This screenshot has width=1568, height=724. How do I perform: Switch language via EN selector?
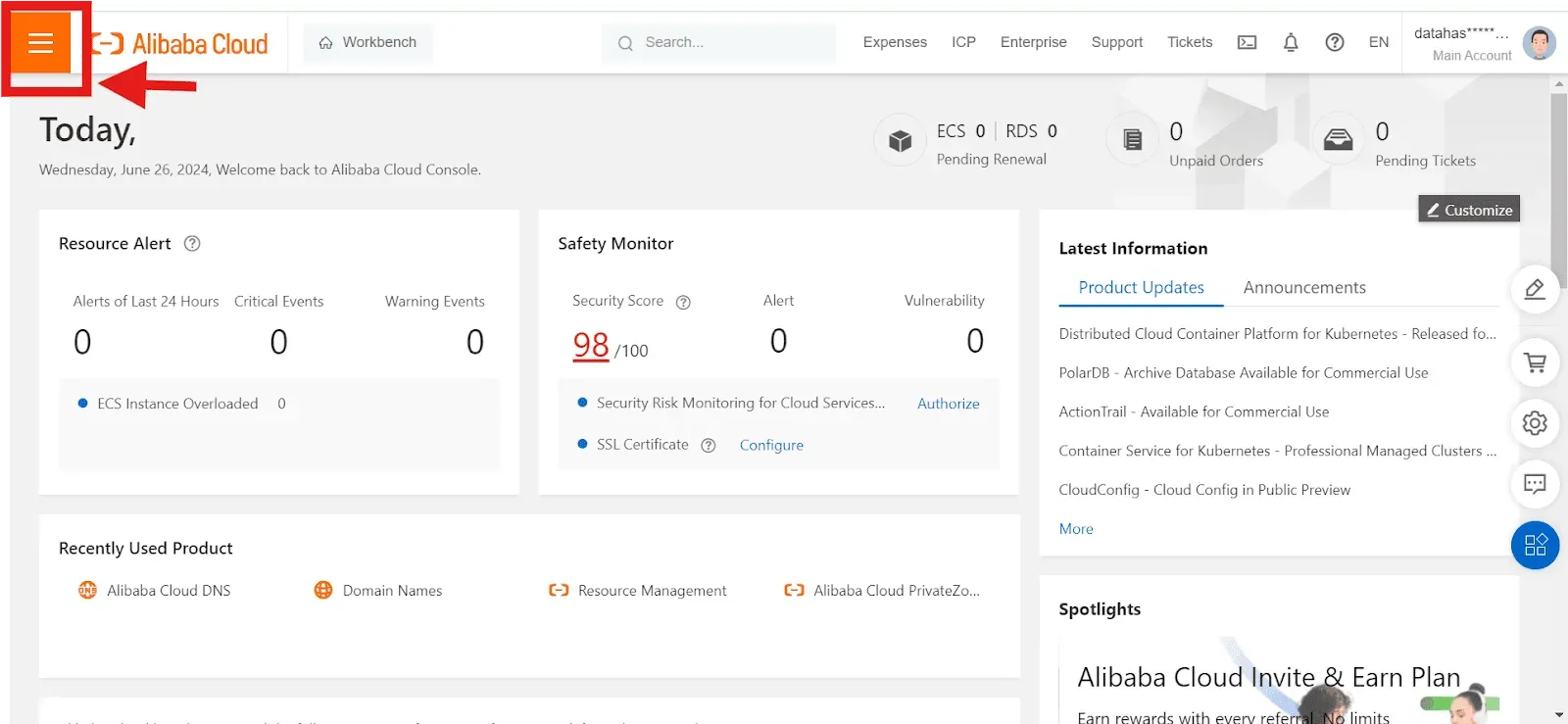click(1379, 42)
